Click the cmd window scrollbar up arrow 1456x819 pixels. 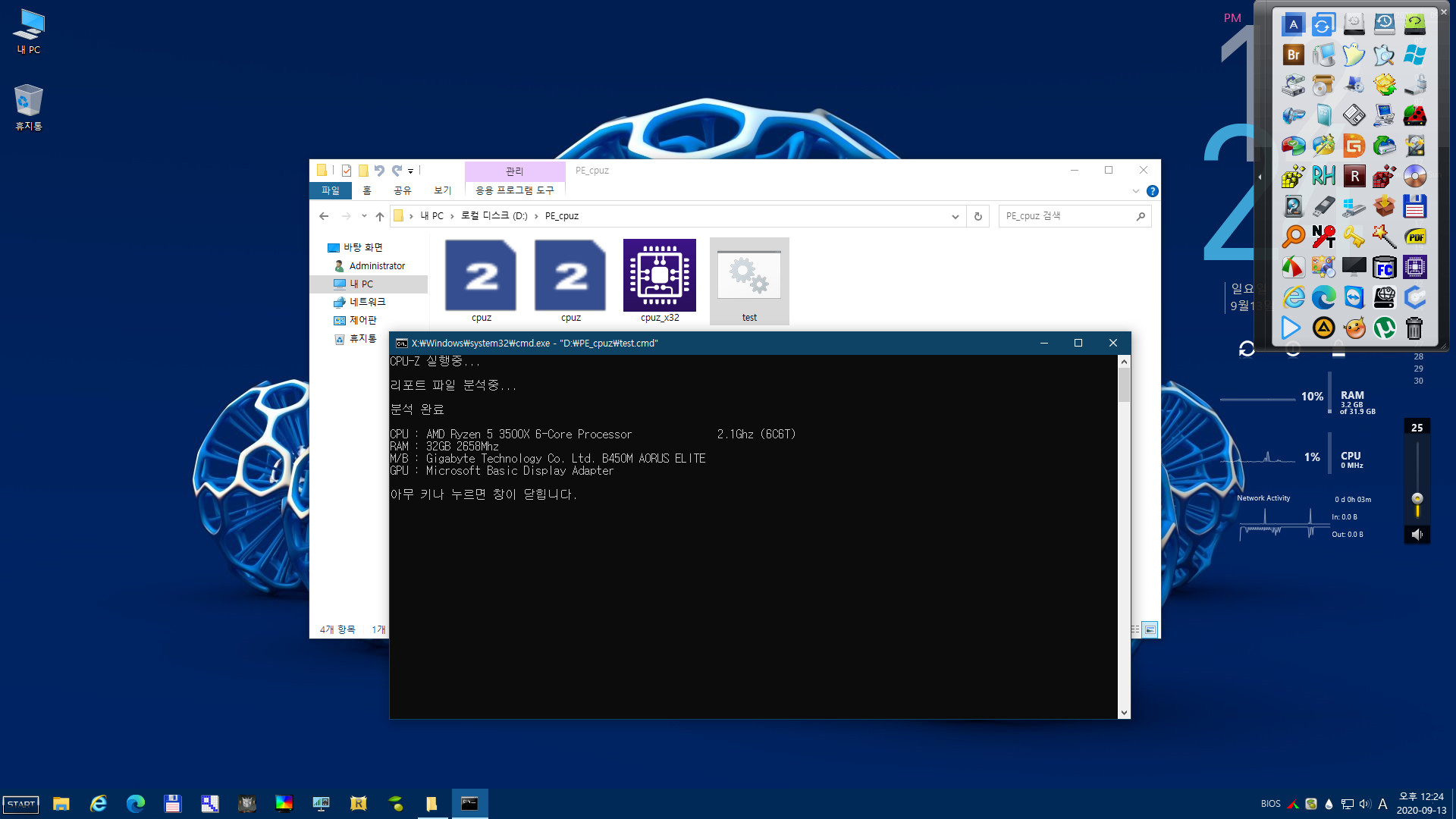coord(1124,362)
